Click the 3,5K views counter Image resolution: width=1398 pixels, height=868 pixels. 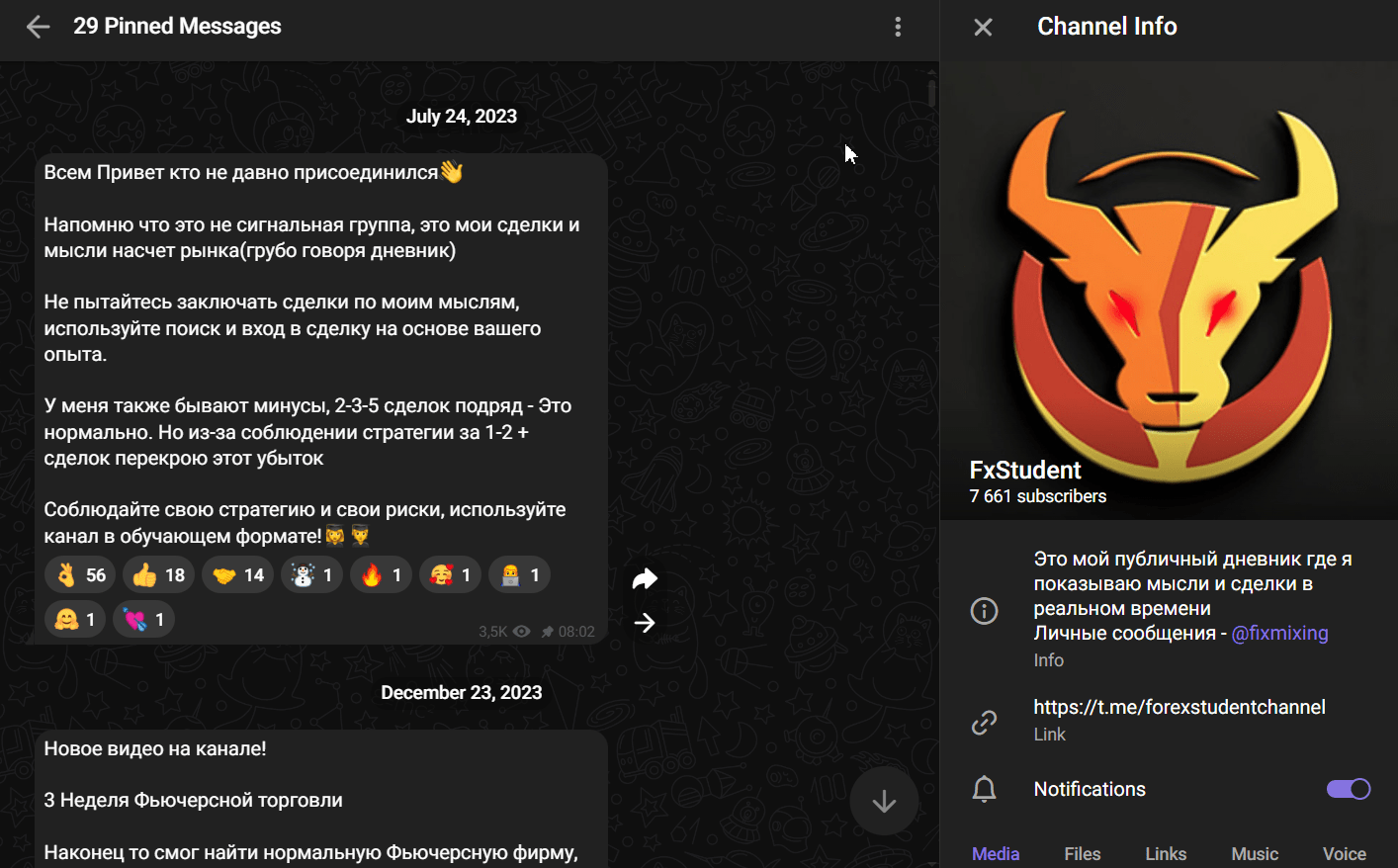[504, 632]
